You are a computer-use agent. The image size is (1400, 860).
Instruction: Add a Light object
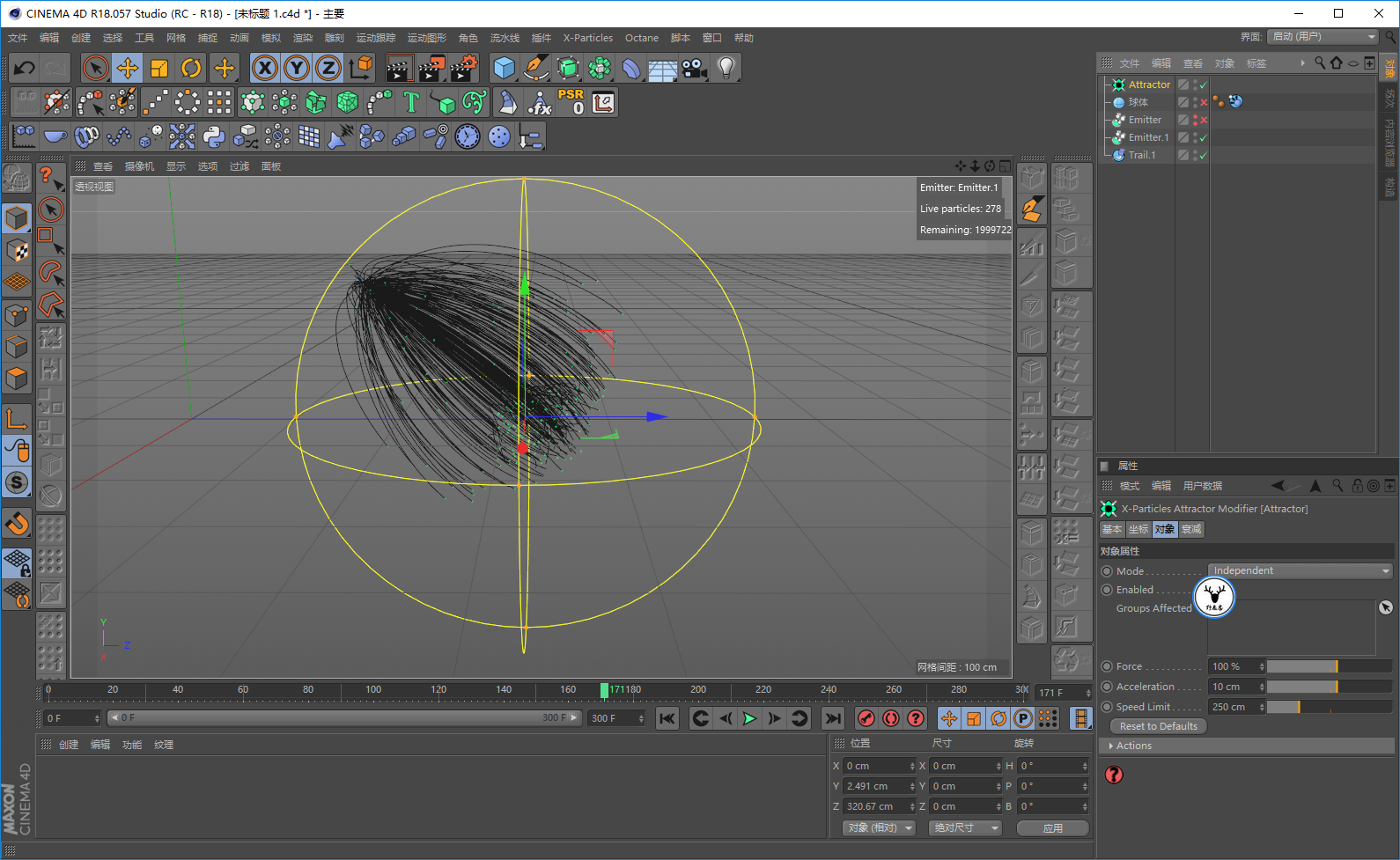[726, 68]
